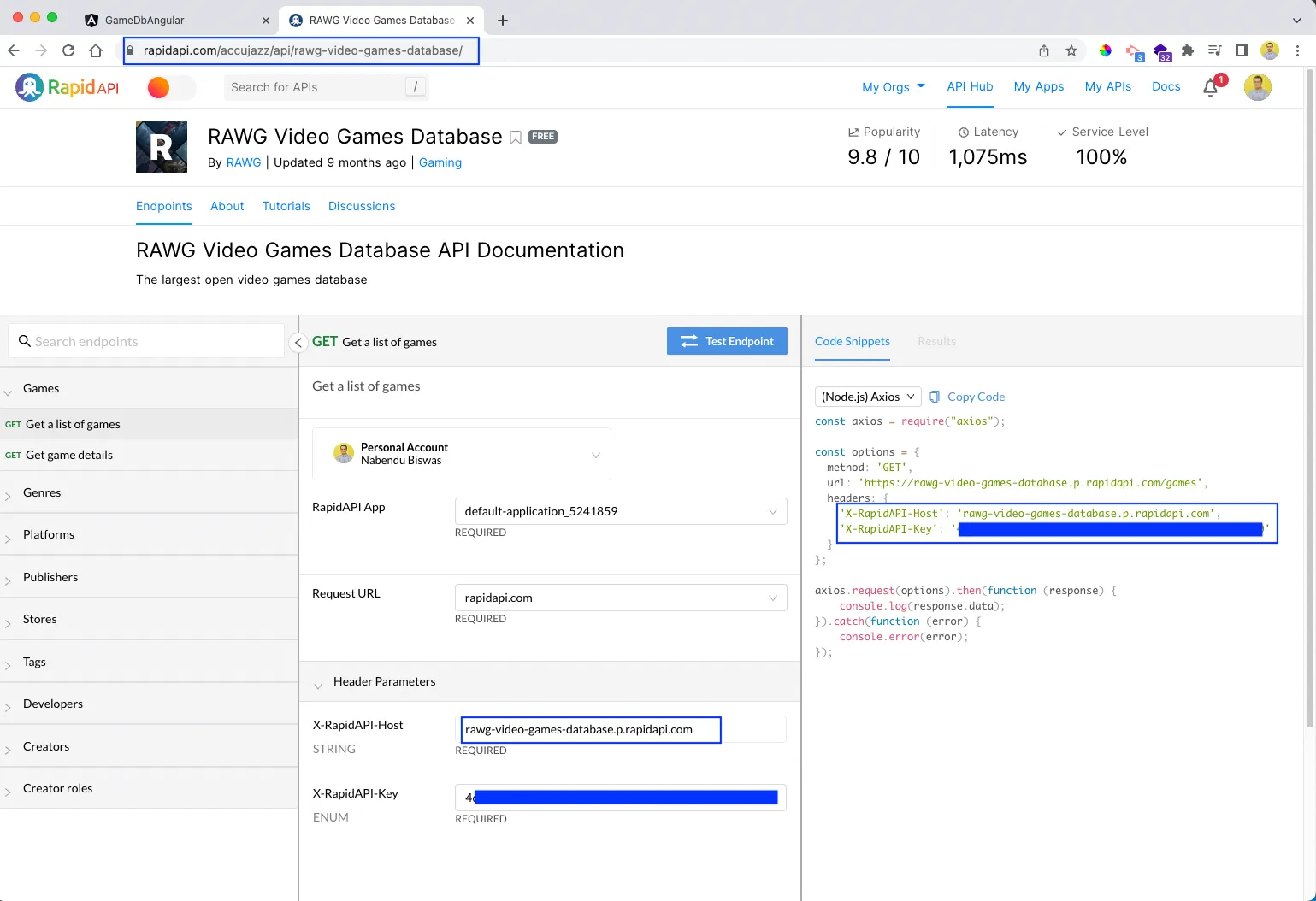Click the Copy Code link
The width and height of the screenshot is (1316, 901).
coord(977,397)
